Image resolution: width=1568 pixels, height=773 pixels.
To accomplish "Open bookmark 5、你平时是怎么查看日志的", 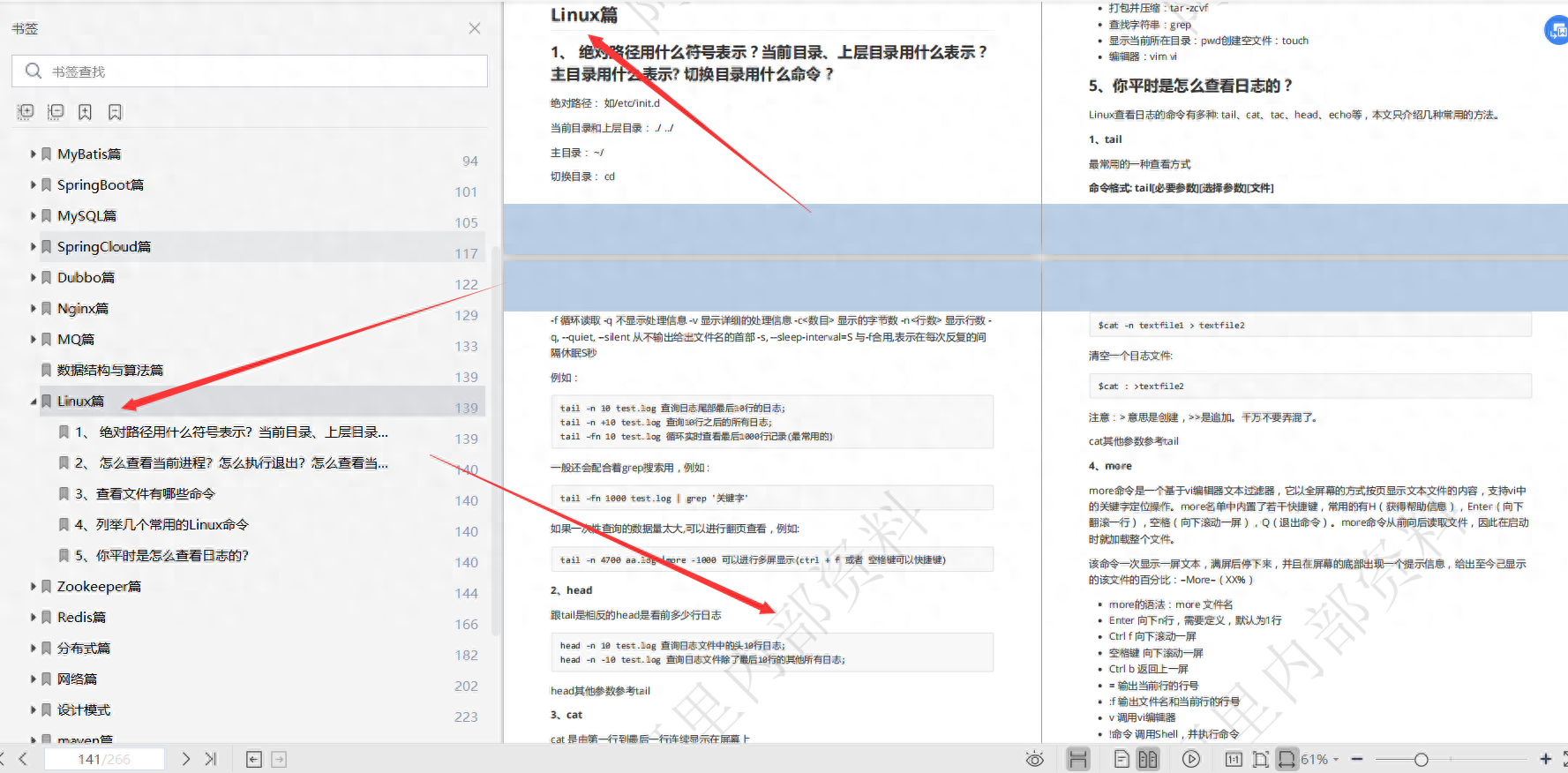I will (x=161, y=555).
